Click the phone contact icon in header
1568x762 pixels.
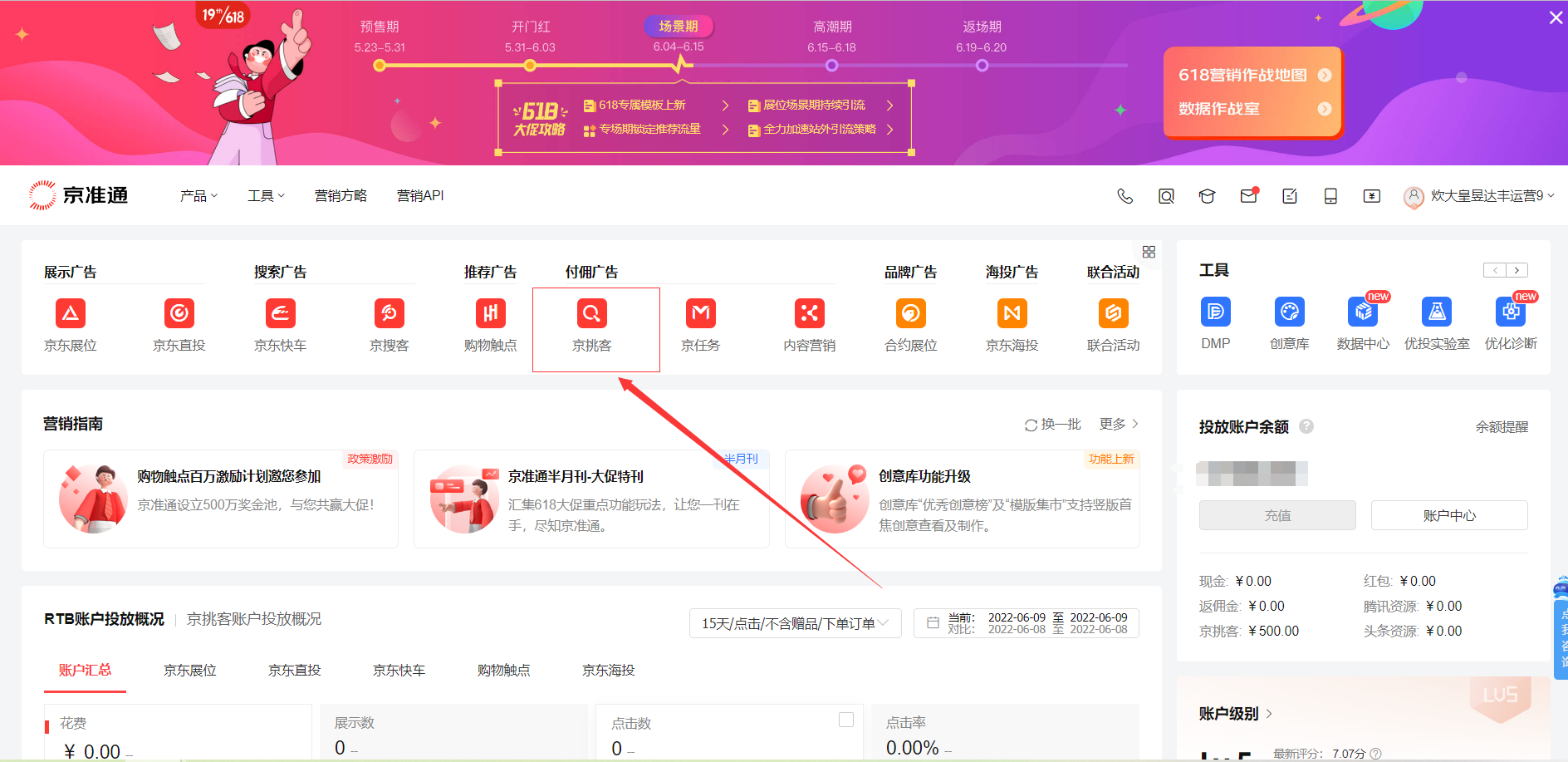pos(1125,196)
